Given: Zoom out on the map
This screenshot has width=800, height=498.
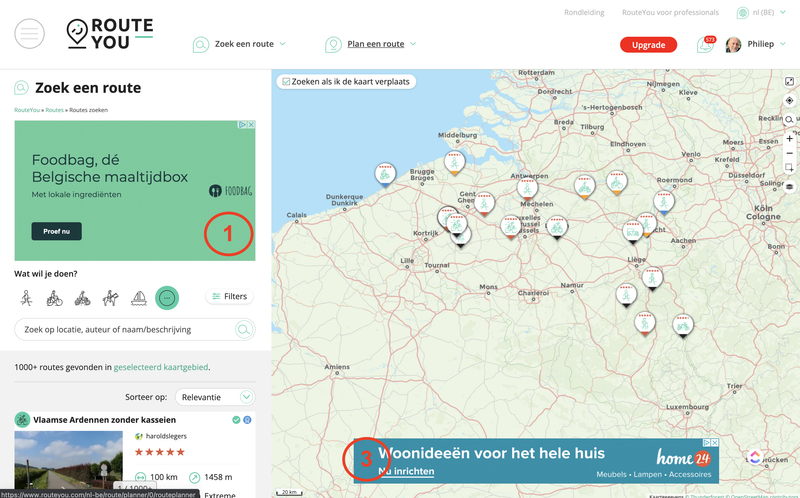Looking at the screenshot, I should 789,153.
